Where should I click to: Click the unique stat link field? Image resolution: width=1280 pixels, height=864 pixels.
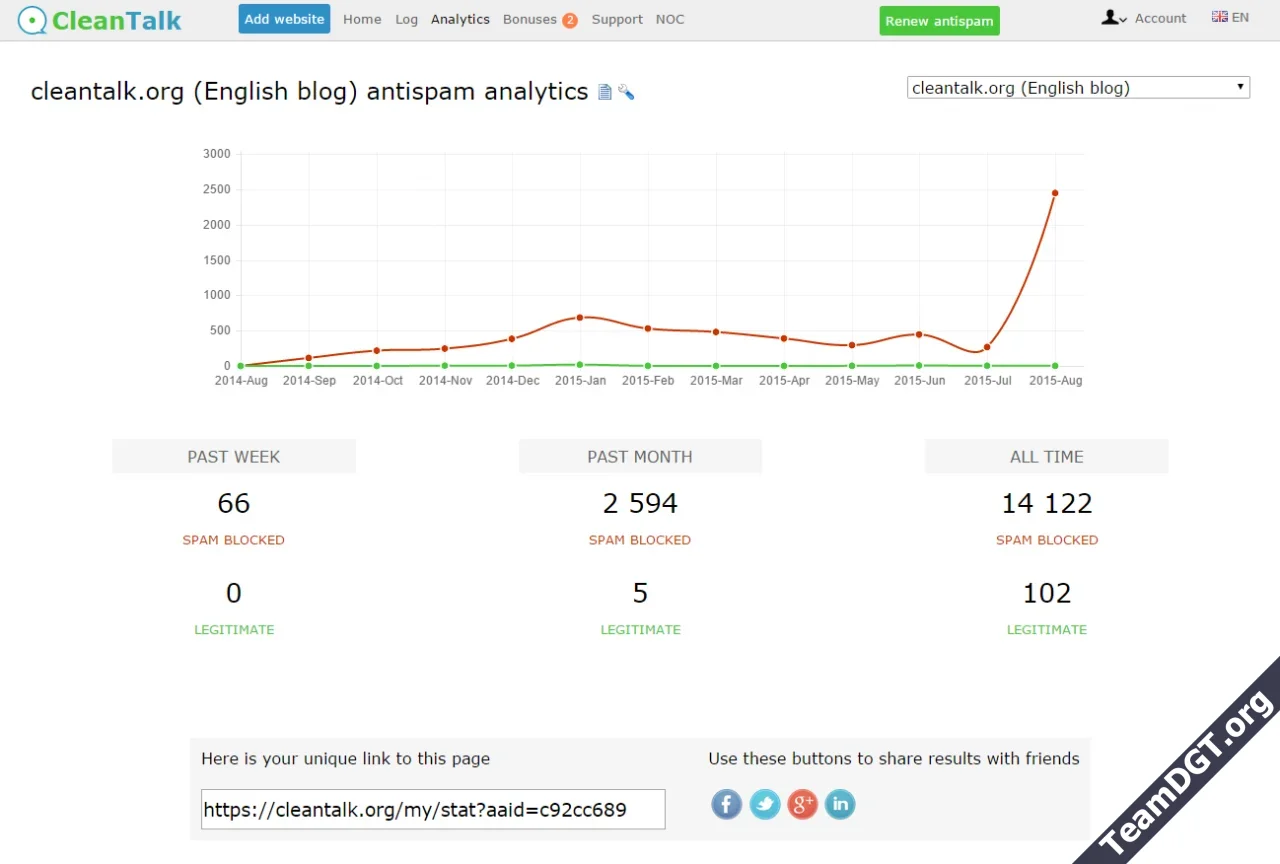click(x=433, y=809)
